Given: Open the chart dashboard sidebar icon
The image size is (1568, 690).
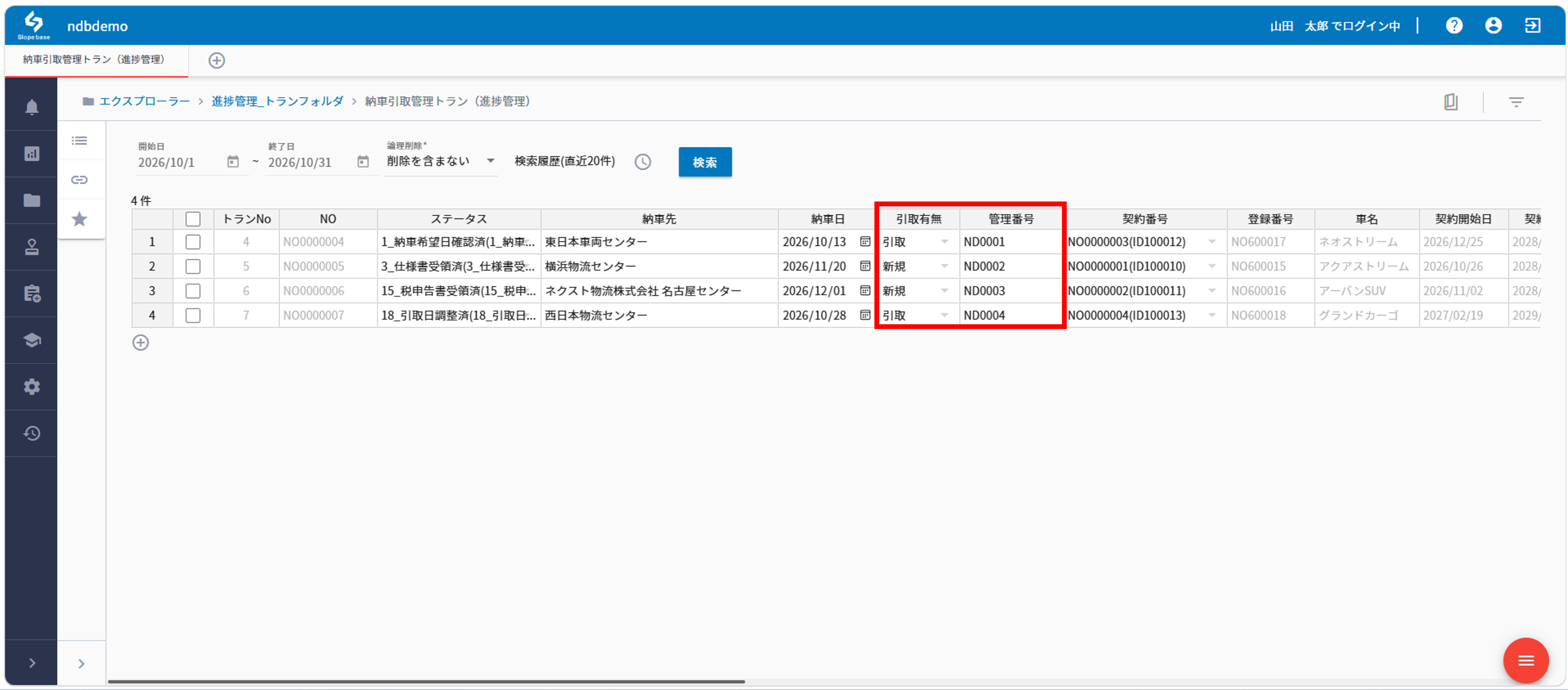Looking at the screenshot, I should click(31, 154).
